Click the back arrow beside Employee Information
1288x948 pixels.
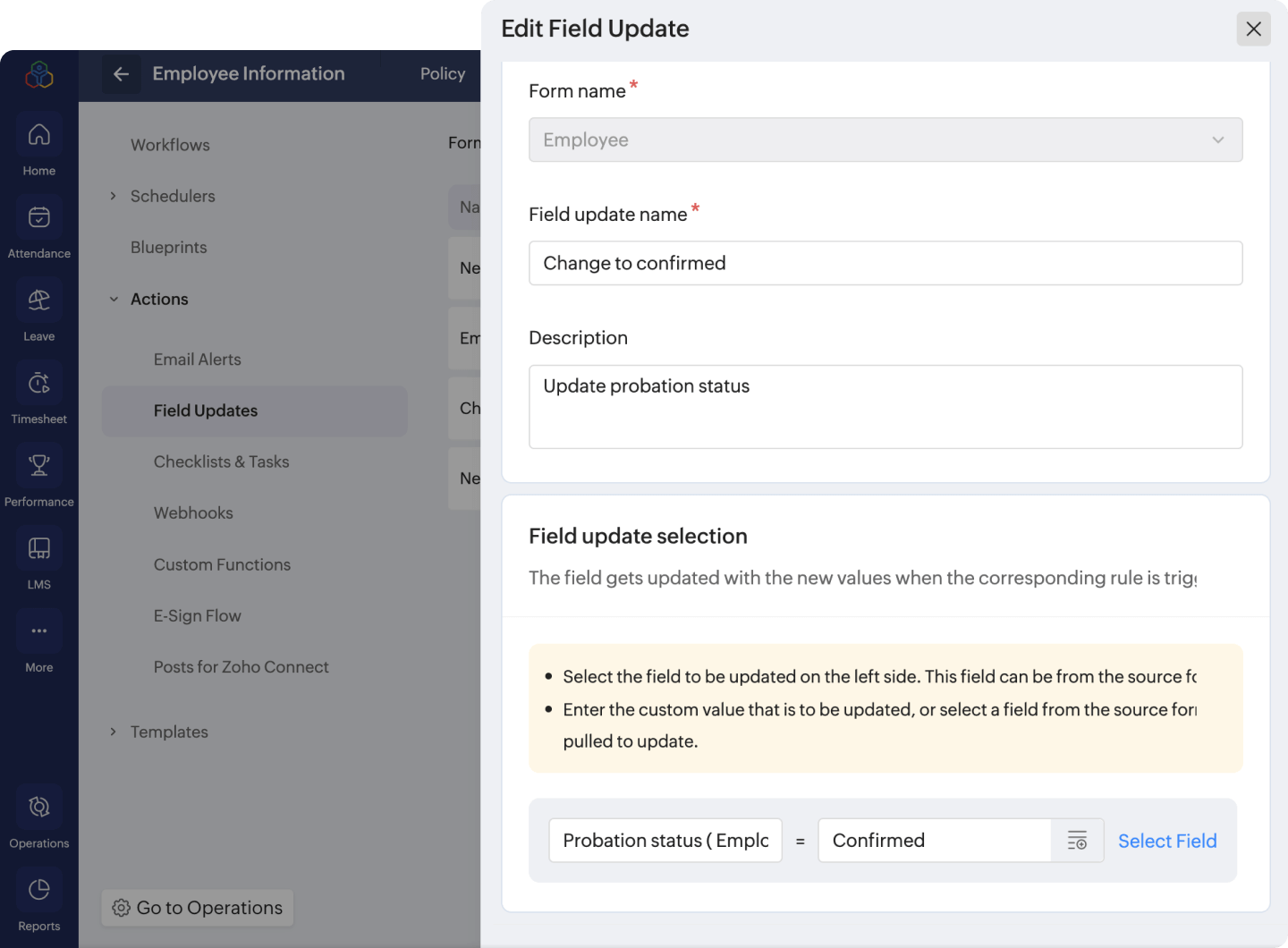pyautogui.click(x=122, y=74)
